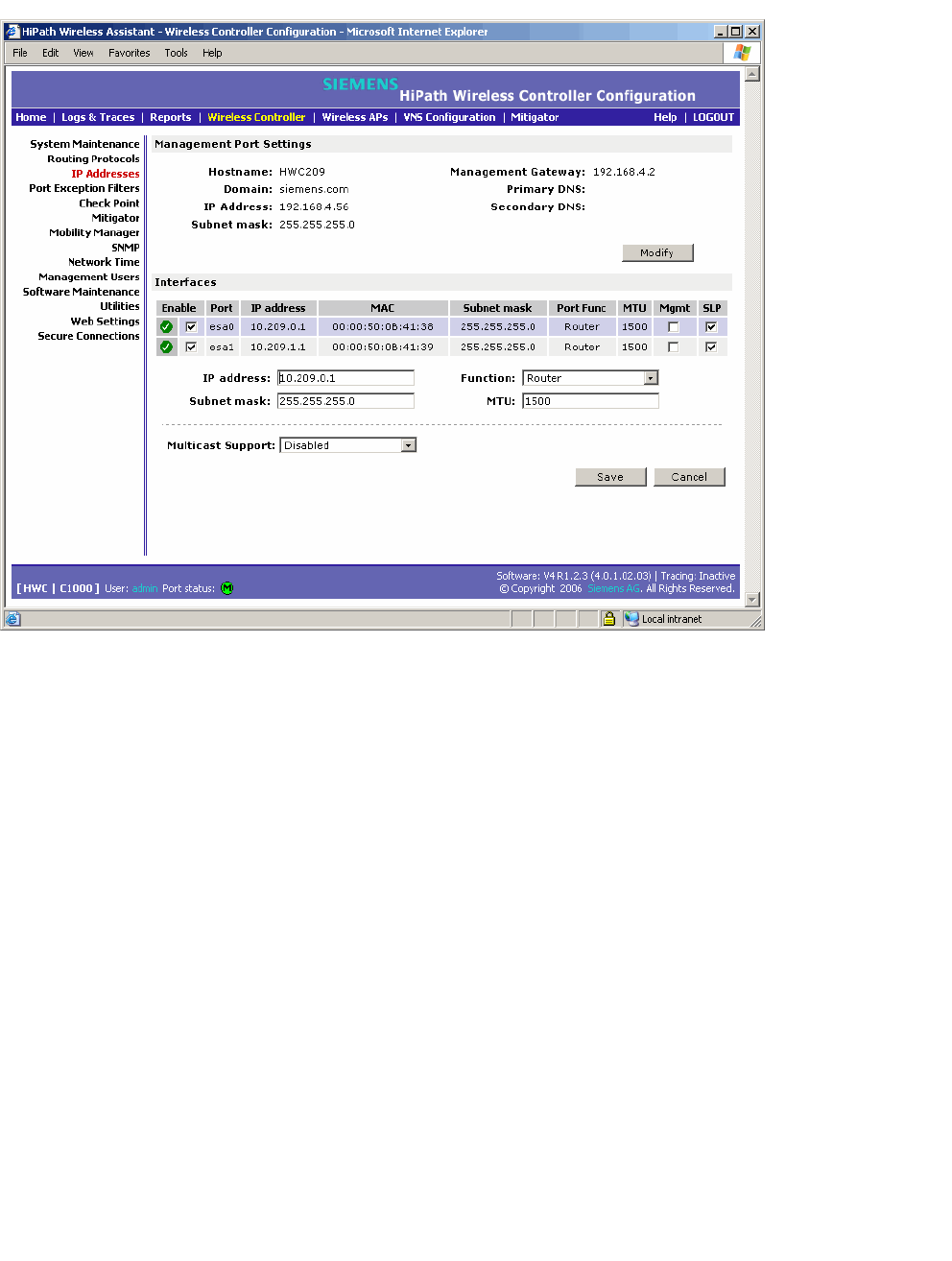This screenshot has width=952, height=1261.
Task: Click the Local intranet zone icon
Action: click(631, 619)
